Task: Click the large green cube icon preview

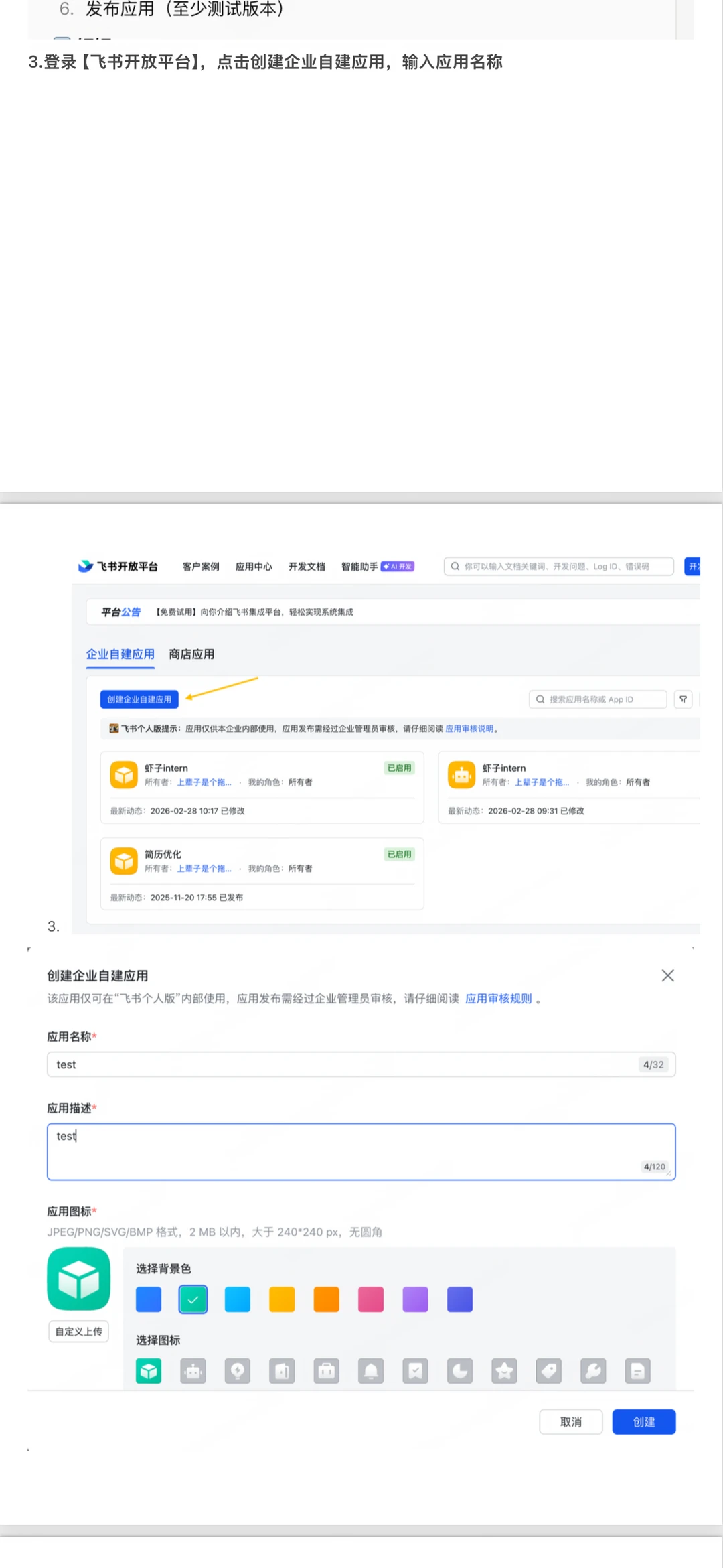Action: click(x=79, y=1279)
